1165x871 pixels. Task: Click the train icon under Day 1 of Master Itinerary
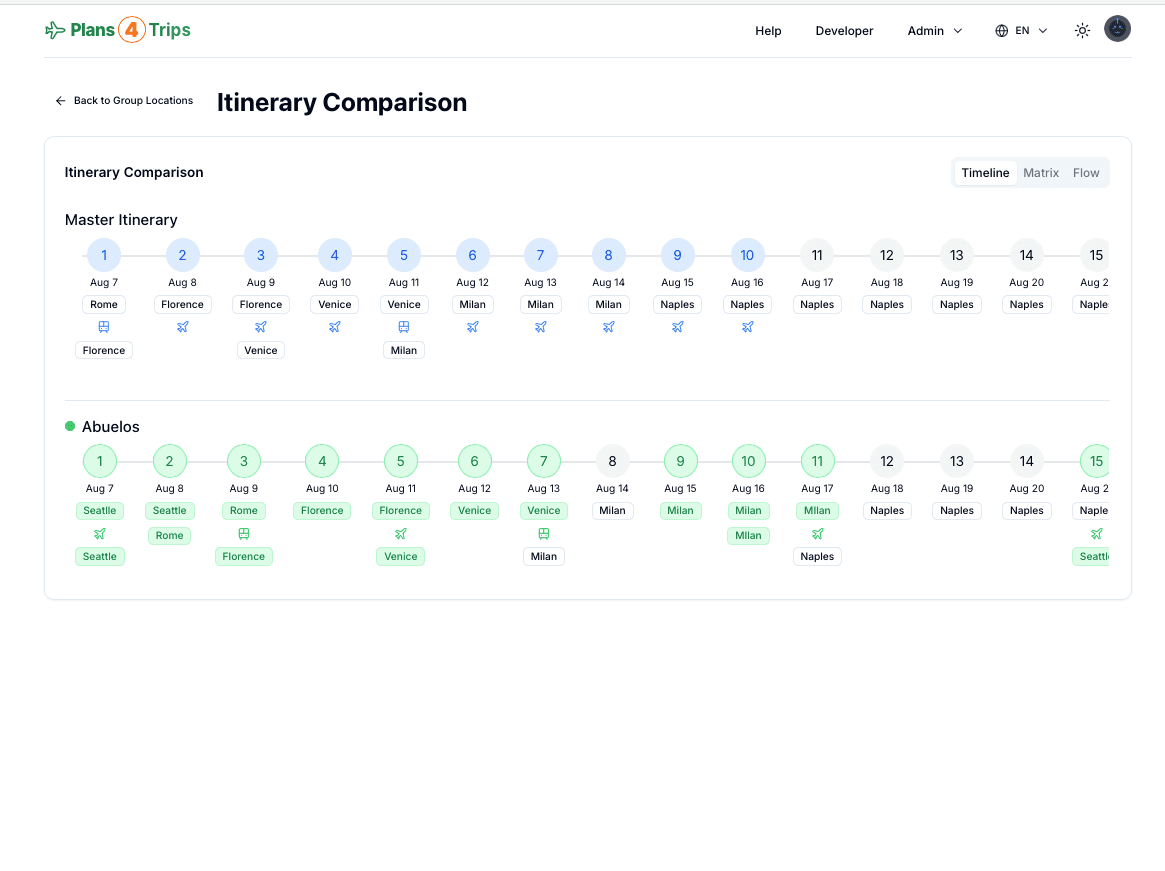(x=103, y=326)
